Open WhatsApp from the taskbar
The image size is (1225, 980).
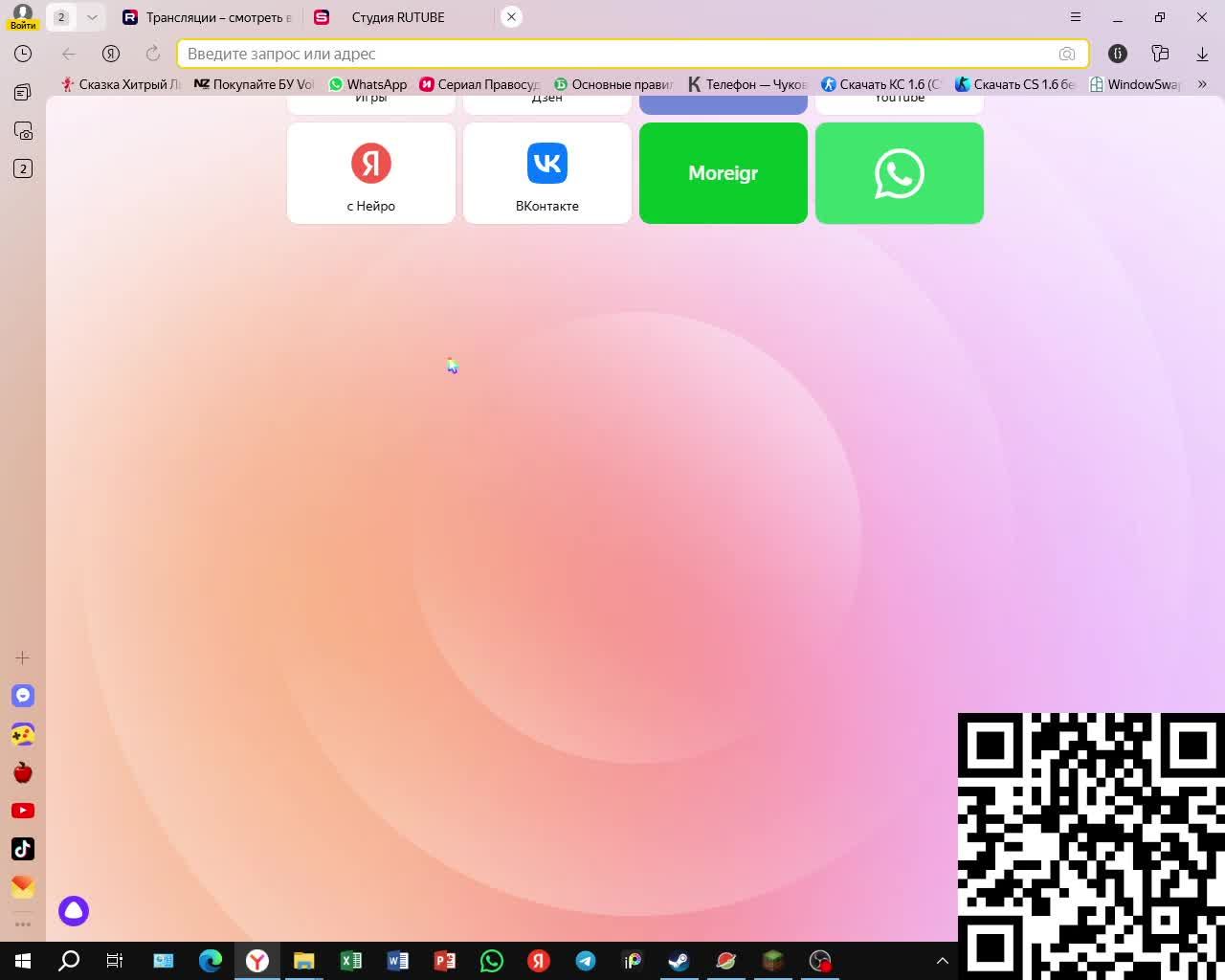point(492,961)
